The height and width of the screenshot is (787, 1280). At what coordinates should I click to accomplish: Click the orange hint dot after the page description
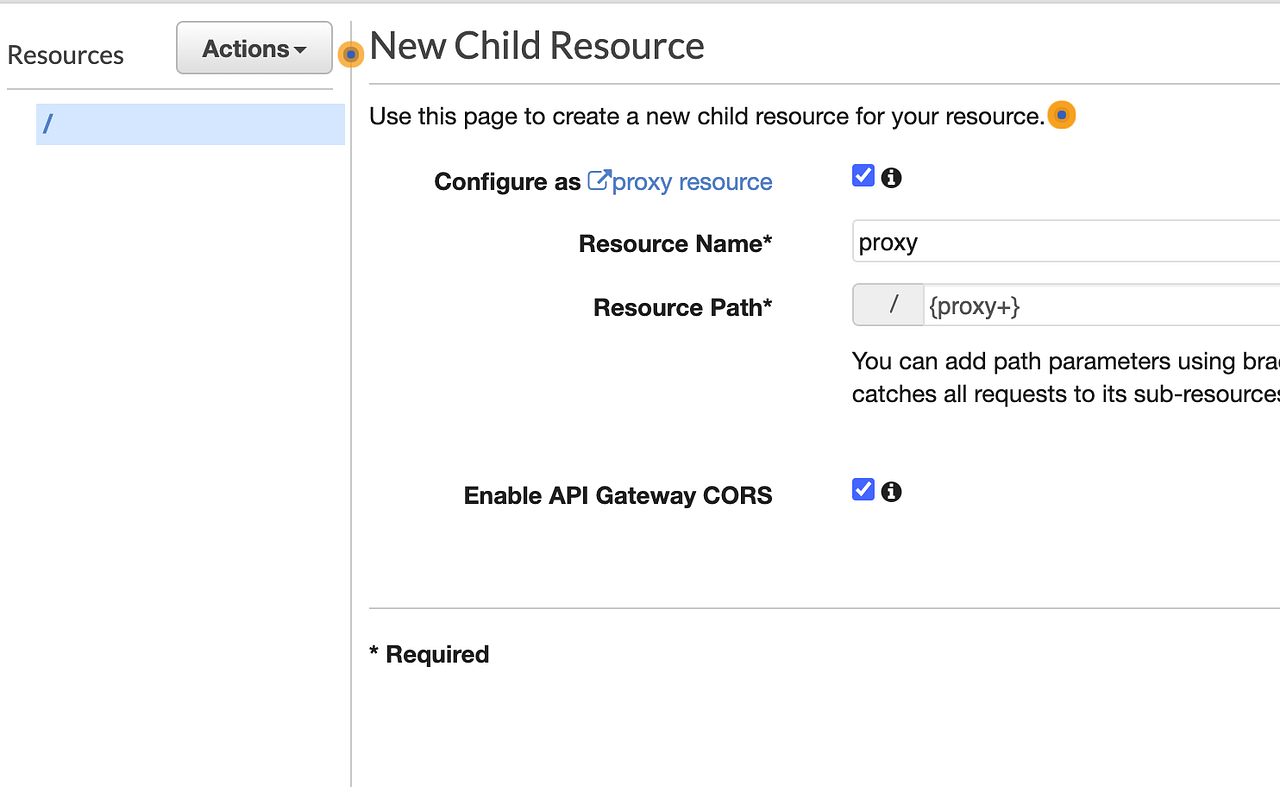click(1061, 116)
